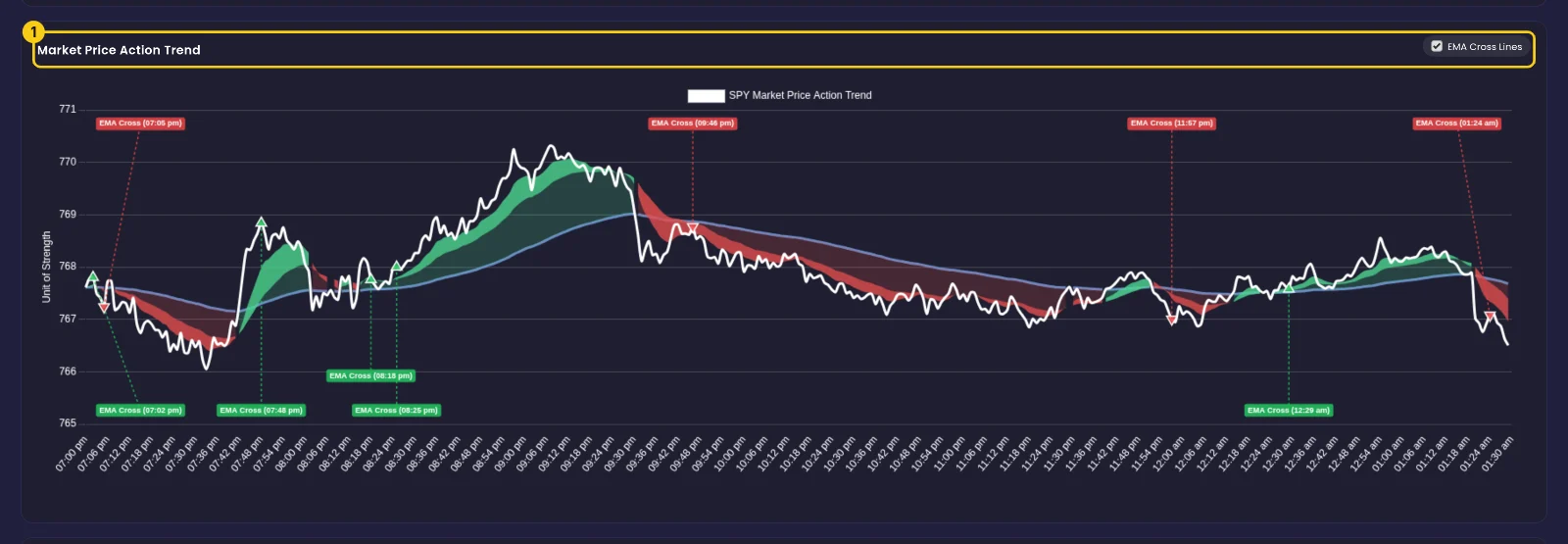Click the EMA Cross (12:29 am) green label
Image resolution: width=1568 pixels, height=544 pixels.
coord(1288,411)
